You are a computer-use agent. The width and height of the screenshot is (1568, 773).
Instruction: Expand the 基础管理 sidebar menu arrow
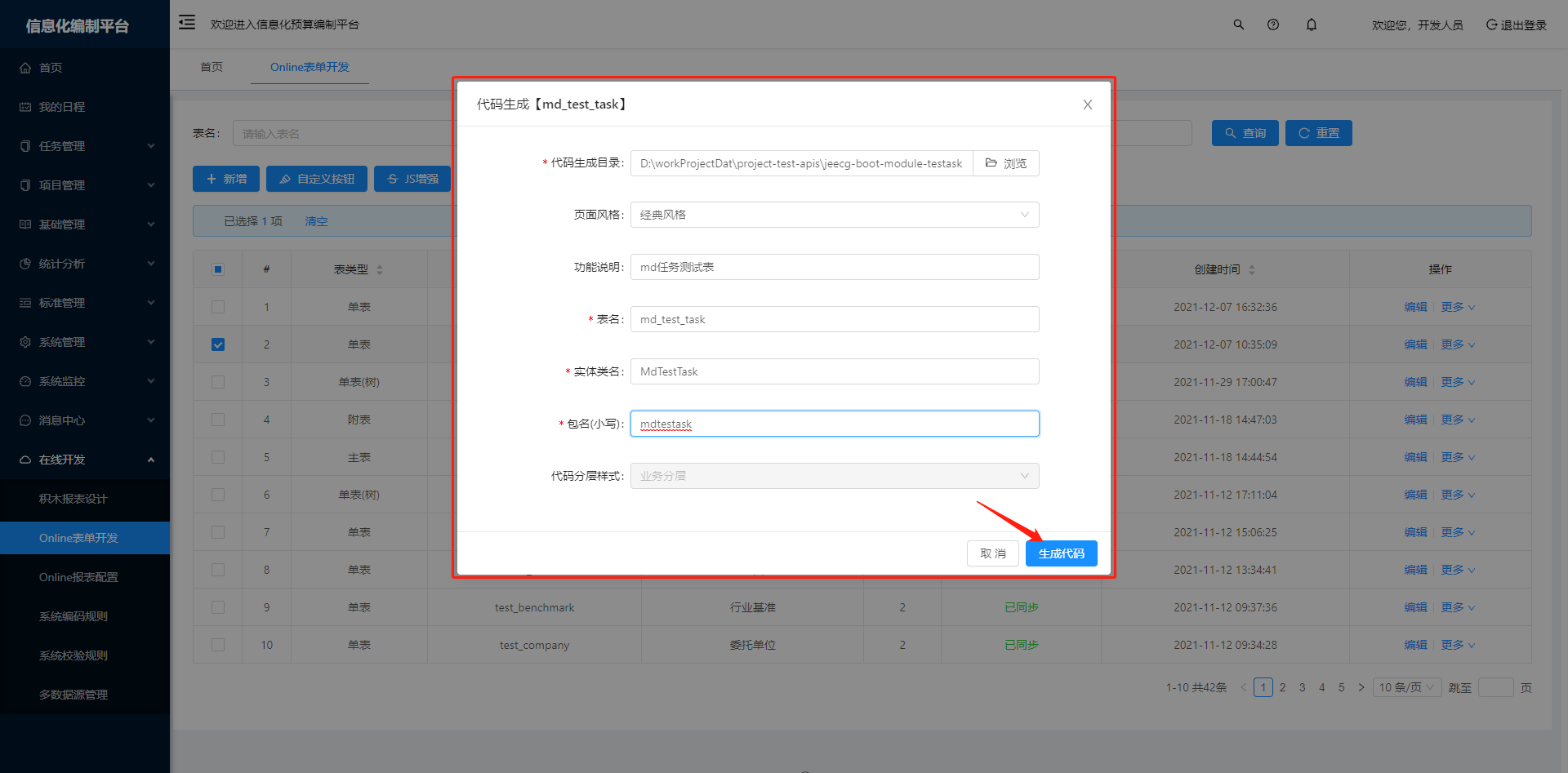click(151, 224)
